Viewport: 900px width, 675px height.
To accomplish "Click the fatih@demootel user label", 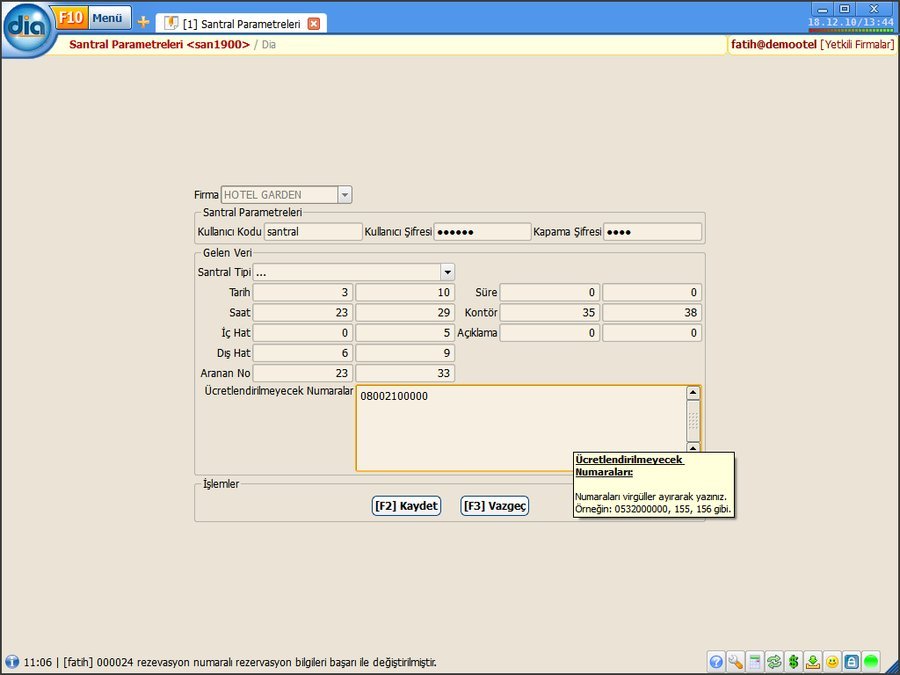I will click(x=773, y=44).
